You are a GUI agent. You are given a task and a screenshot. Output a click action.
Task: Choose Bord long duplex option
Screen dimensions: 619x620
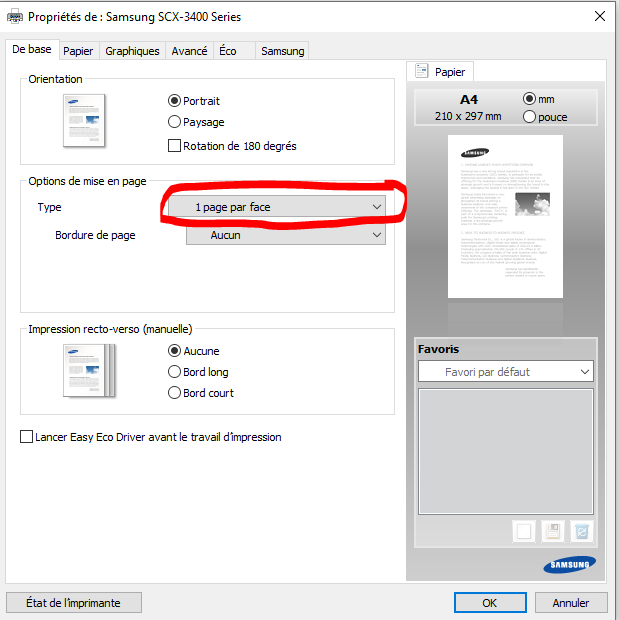click(174, 372)
